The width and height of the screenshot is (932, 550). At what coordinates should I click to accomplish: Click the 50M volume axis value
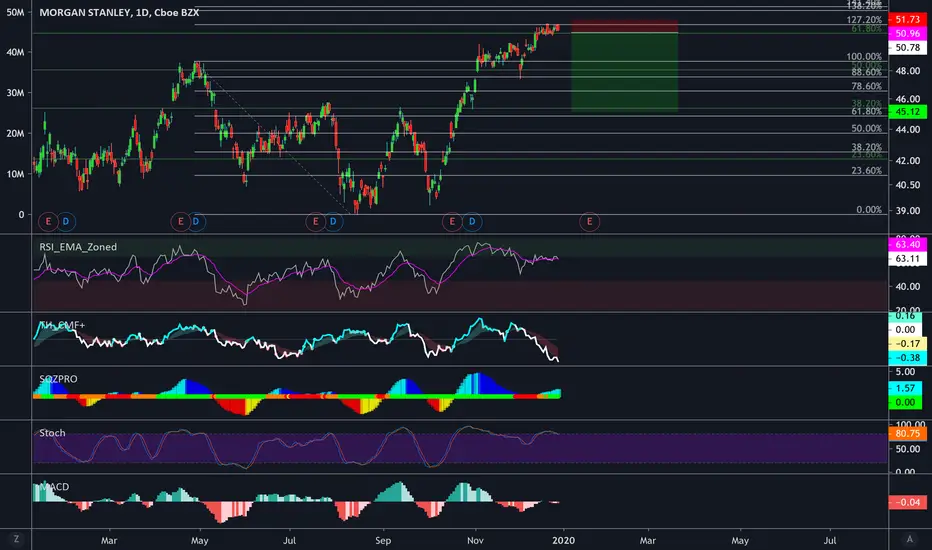pos(15,12)
